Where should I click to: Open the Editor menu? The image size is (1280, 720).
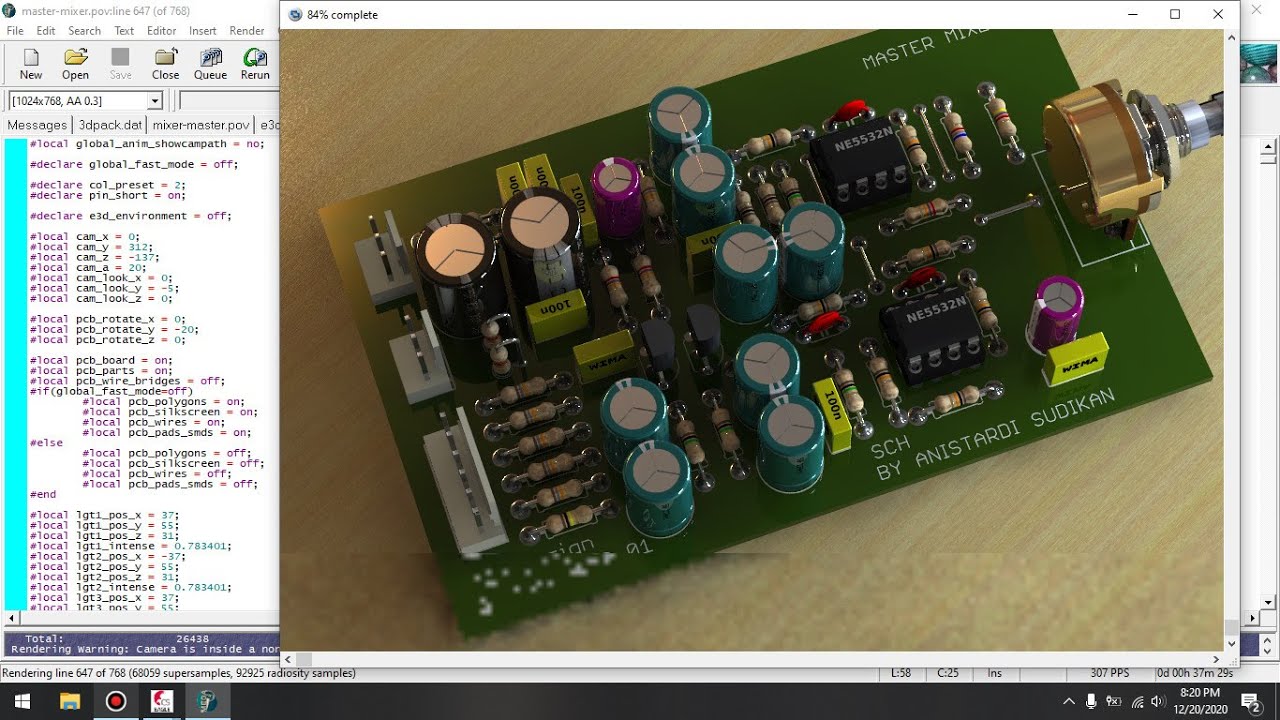pos(161,31)
